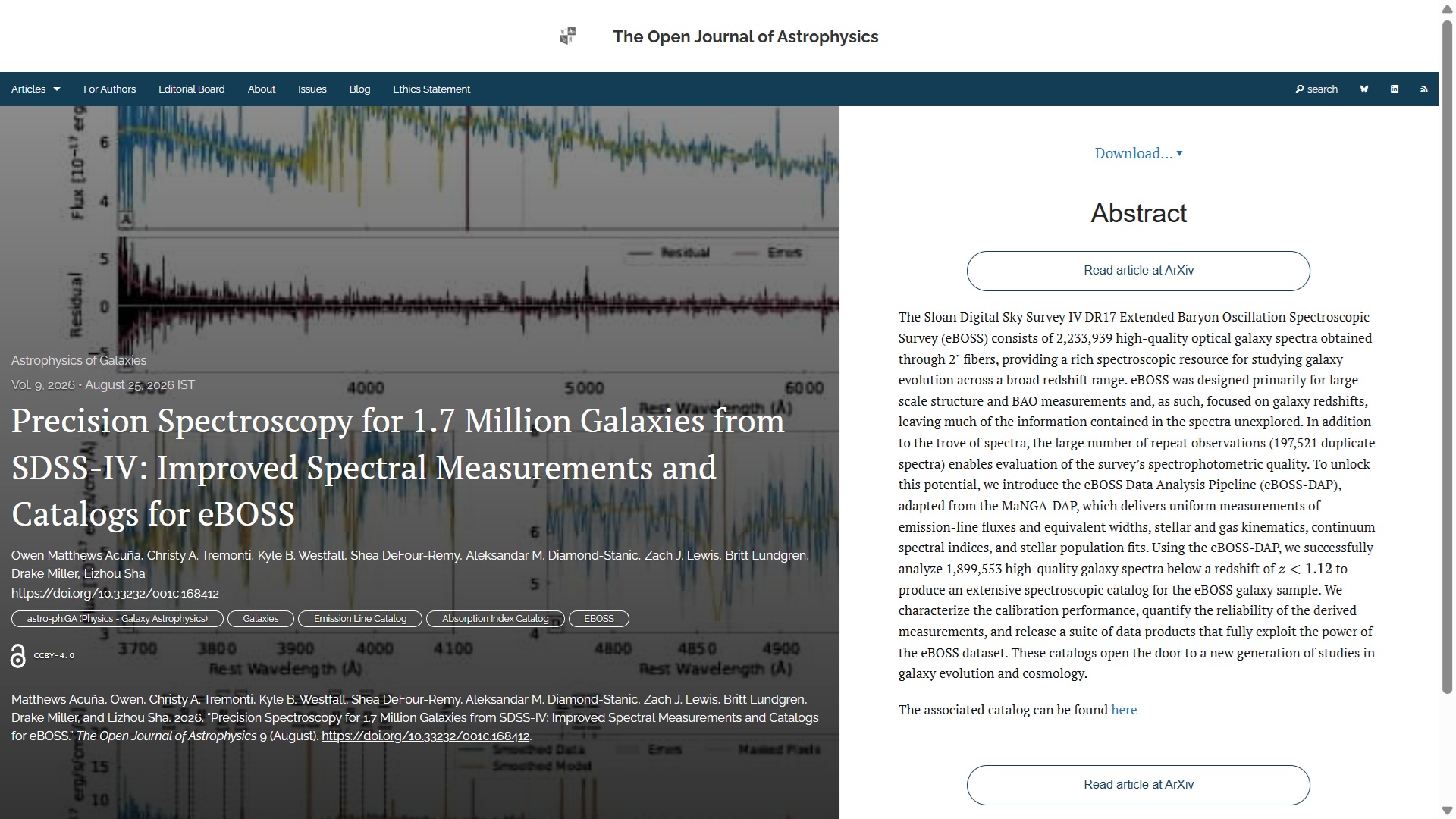The image size is (1456, 819).
Task: Click the DOI link below the author names
Action: [x=115, y=594]
